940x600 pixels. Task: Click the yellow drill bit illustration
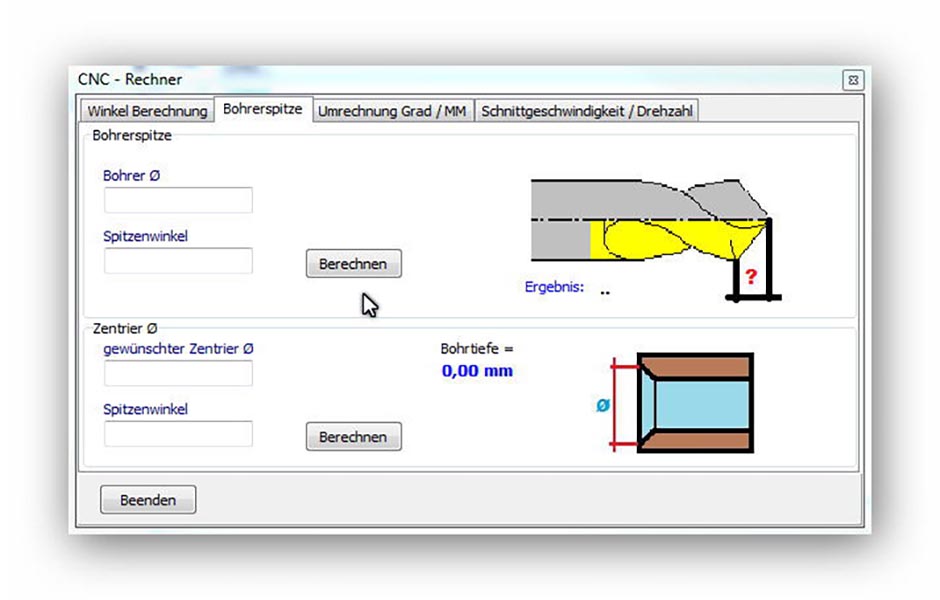[660, 238]
